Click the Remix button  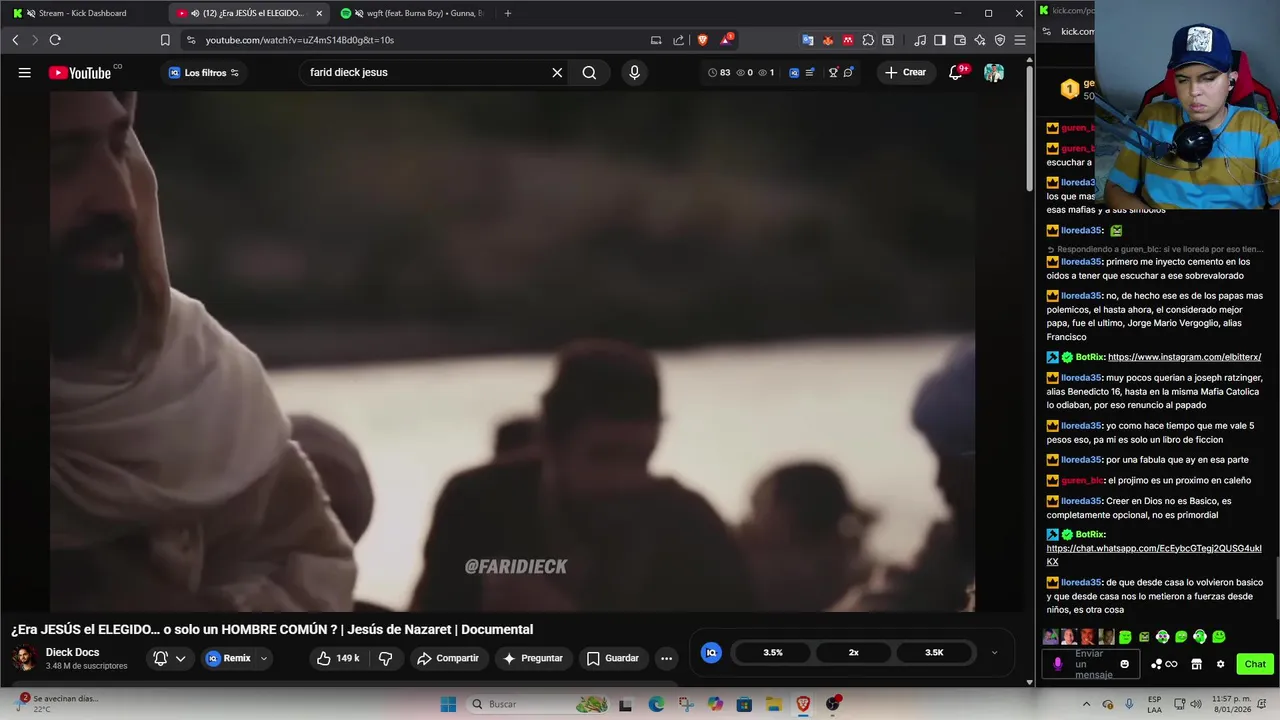228,658
